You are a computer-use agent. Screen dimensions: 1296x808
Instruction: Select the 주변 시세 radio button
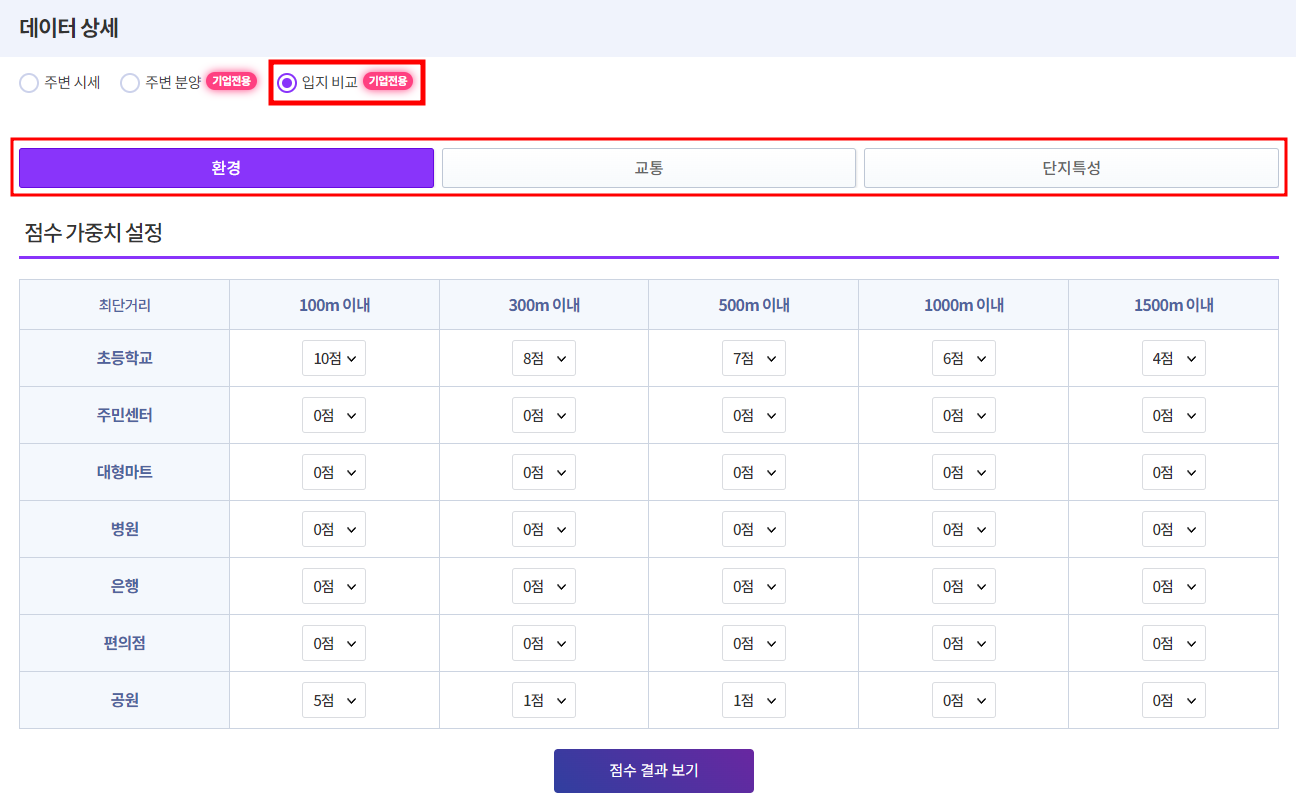click(x=29, y=83)
